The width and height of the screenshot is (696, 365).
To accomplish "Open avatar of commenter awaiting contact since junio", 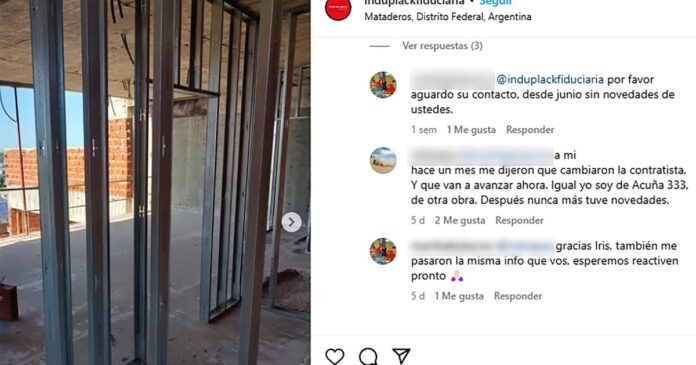I will click(383, 84).
